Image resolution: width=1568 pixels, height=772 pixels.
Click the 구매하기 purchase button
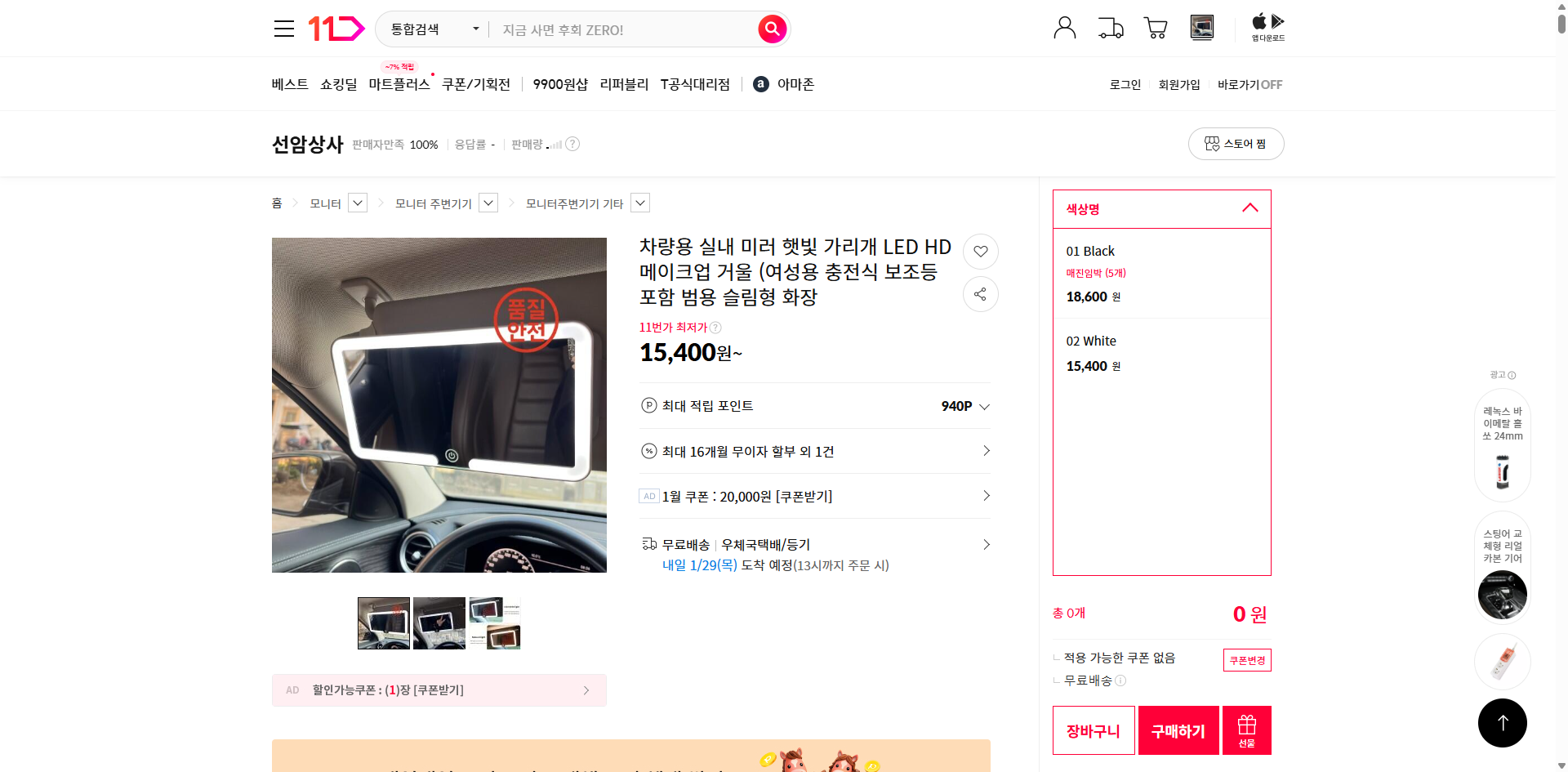(1178, 730)
